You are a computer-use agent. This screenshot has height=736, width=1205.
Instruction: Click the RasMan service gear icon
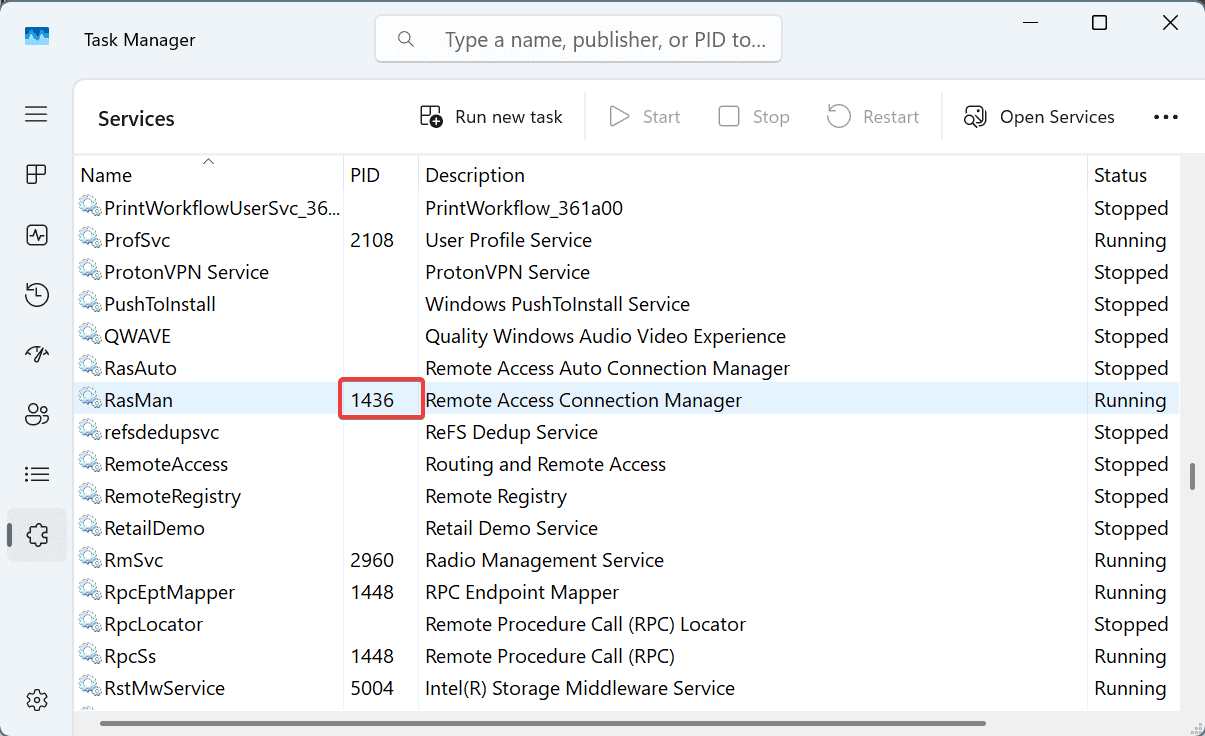pos(90,399)
